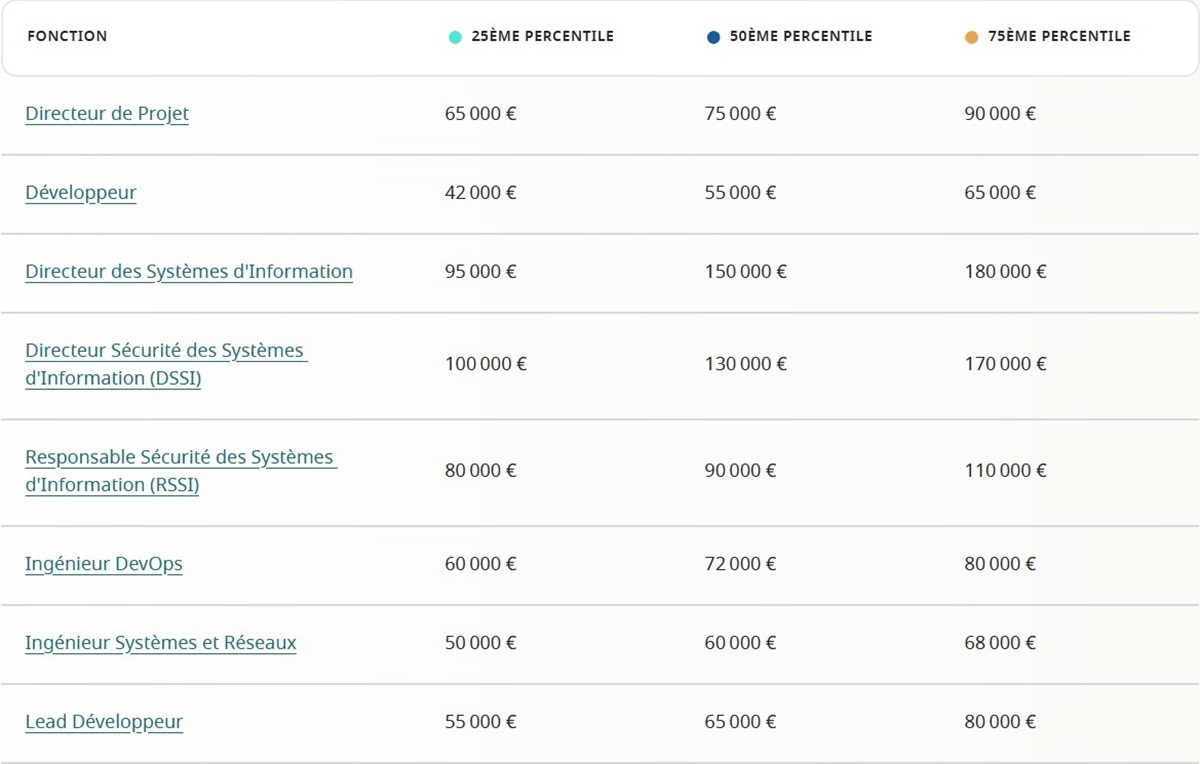Click the orange 75ème percentile legend dot
Image resolution: width=1200 pixels, height=764 pixels.
click(x=971, y=37)
